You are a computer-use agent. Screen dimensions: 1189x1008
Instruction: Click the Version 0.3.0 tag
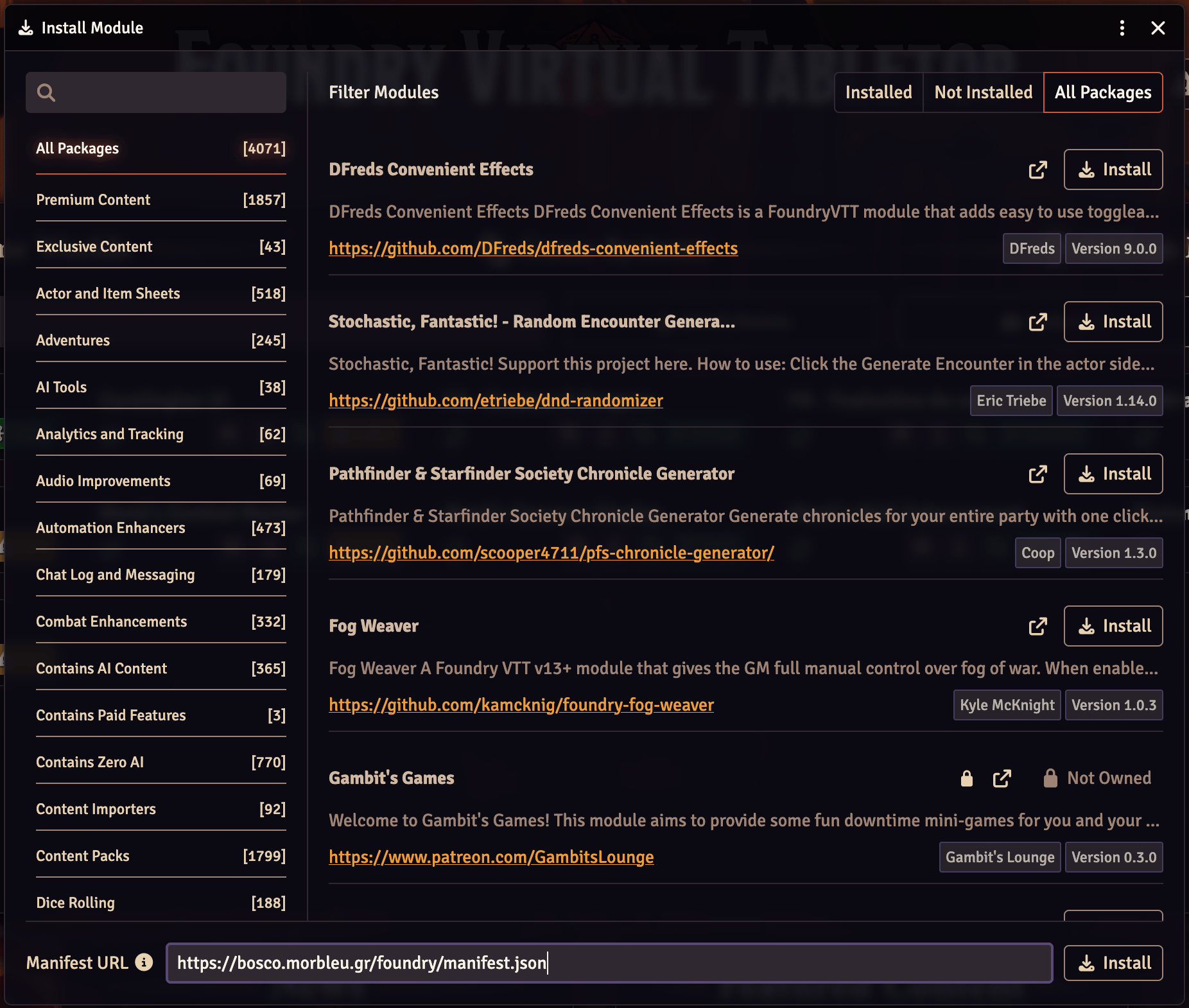coord(1114,857)
